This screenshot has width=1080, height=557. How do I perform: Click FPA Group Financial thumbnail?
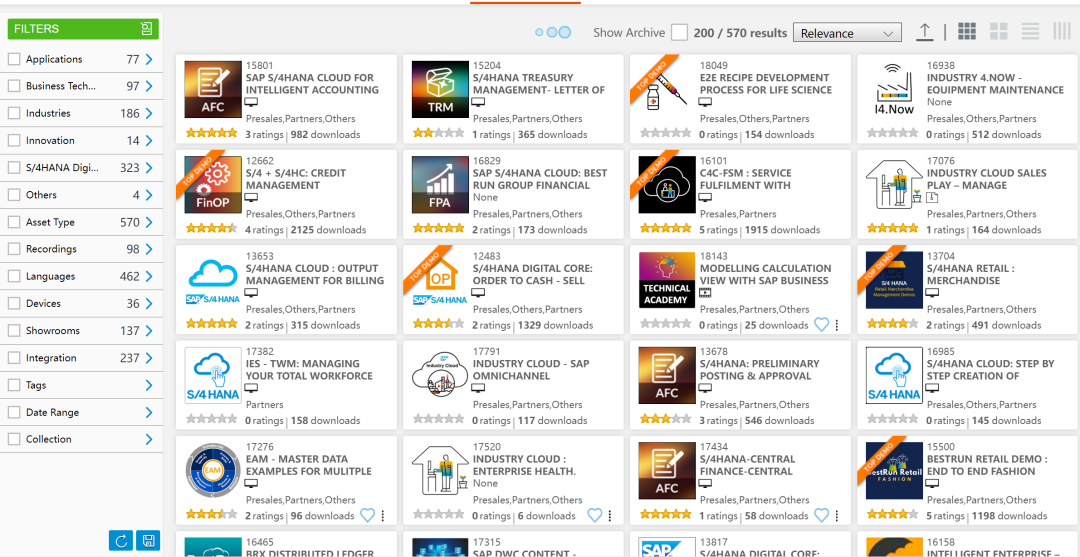[x=439, y=185]
